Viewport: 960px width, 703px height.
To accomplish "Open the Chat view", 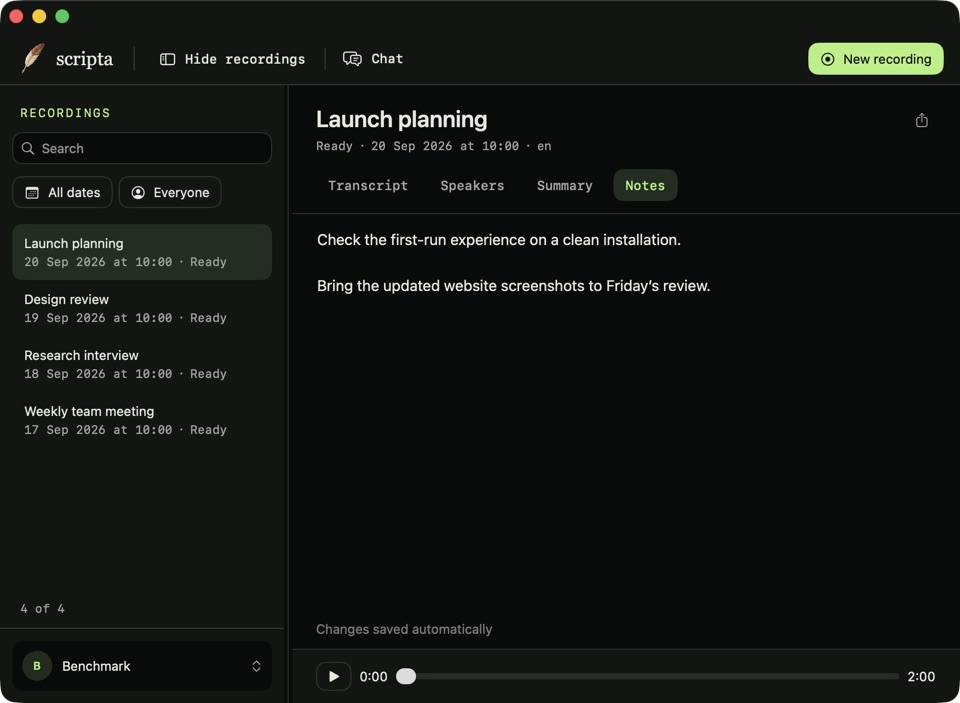I will (373, 59).
